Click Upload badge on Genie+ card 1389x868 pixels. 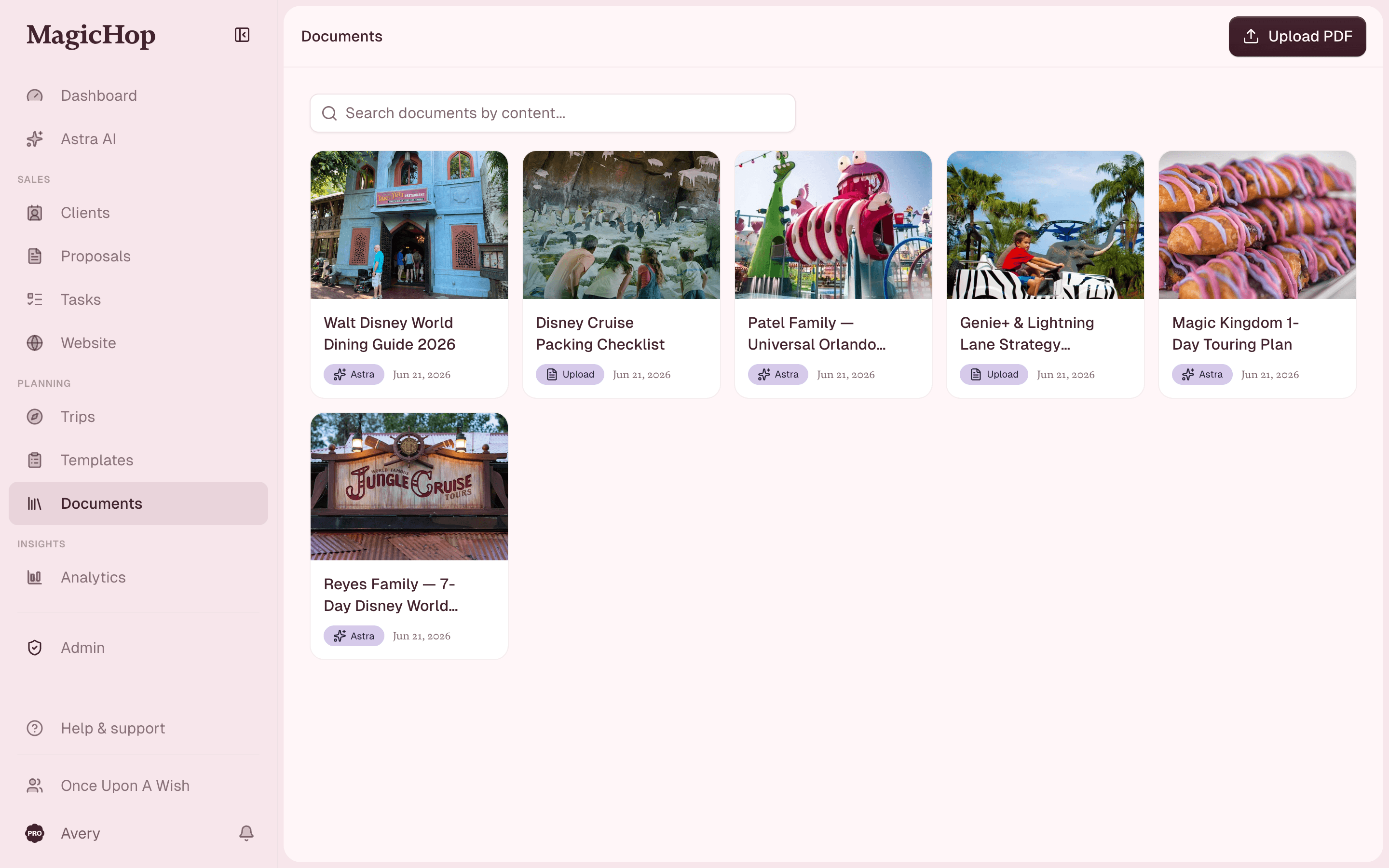click(x=994, y=374)
